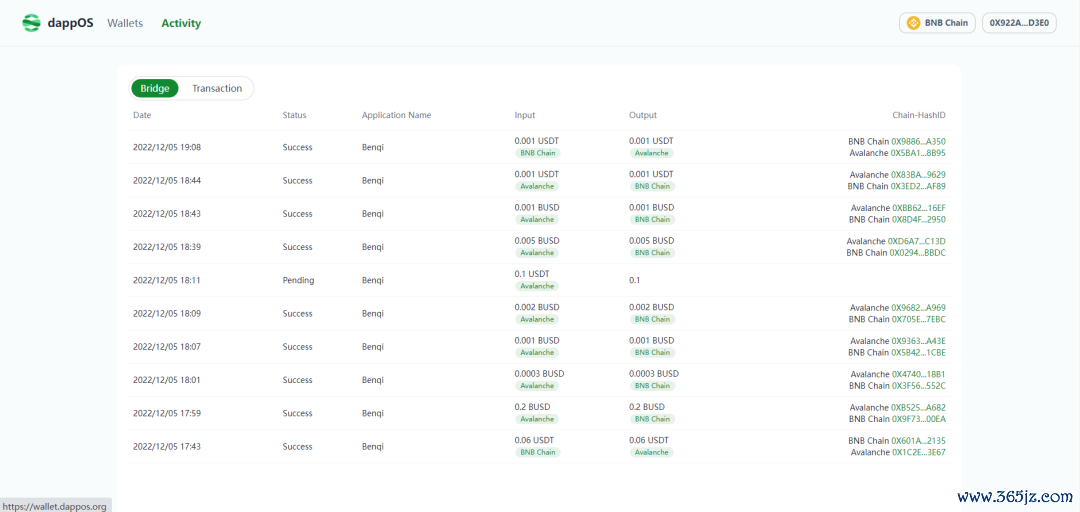This screenshot has height=512, width=1080.
Task: Open hash link 0X9886...A350
Action: 918,142
